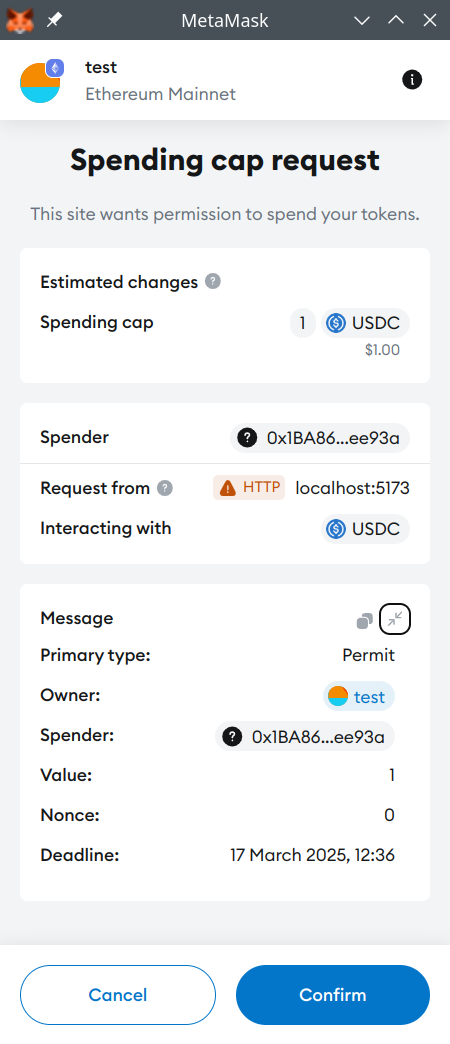
Task: Click the title bar down chevron
Action: (361, 21)
